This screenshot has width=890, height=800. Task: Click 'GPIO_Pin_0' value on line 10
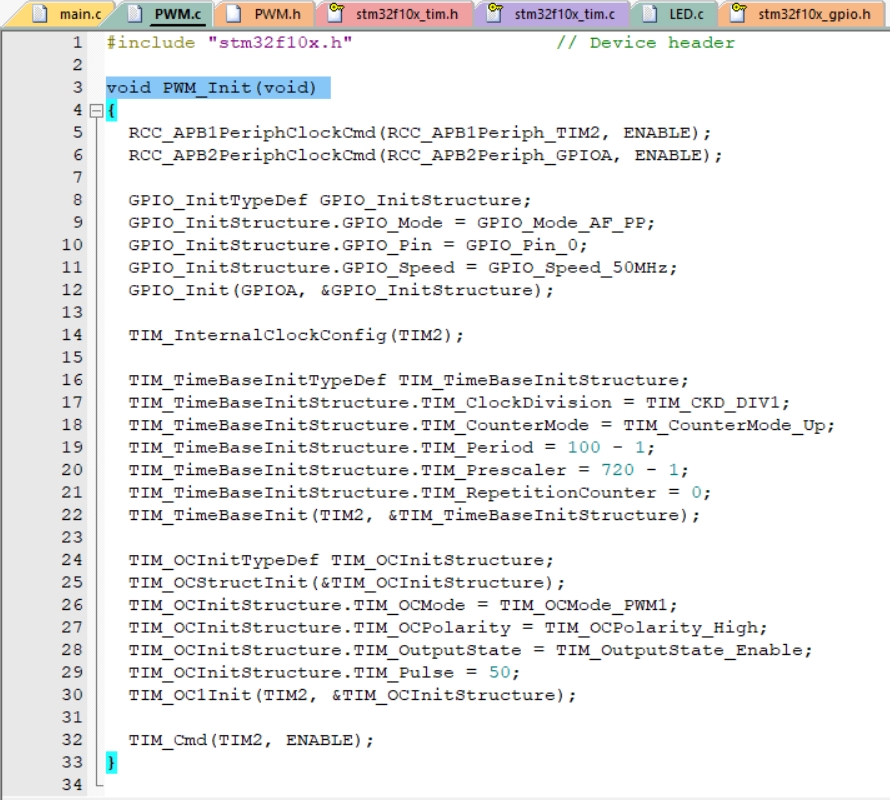coord(521,245)
